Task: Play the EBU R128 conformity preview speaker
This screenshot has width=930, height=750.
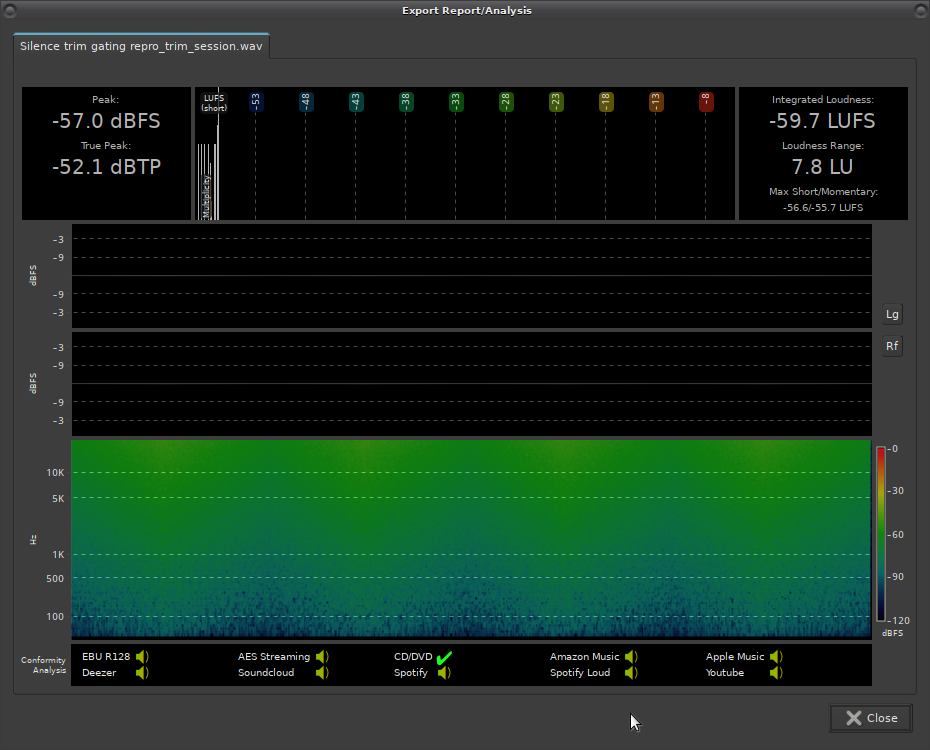Action: tap(142, 657)
